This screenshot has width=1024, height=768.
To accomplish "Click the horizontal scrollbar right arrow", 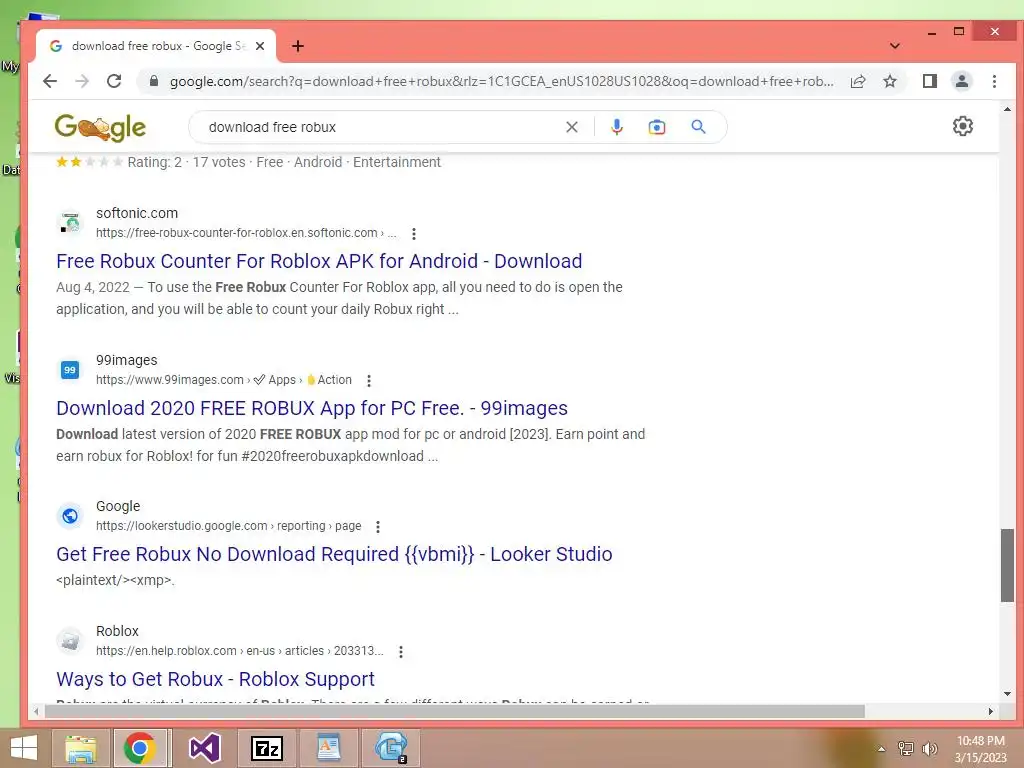I will pos(991,711).
